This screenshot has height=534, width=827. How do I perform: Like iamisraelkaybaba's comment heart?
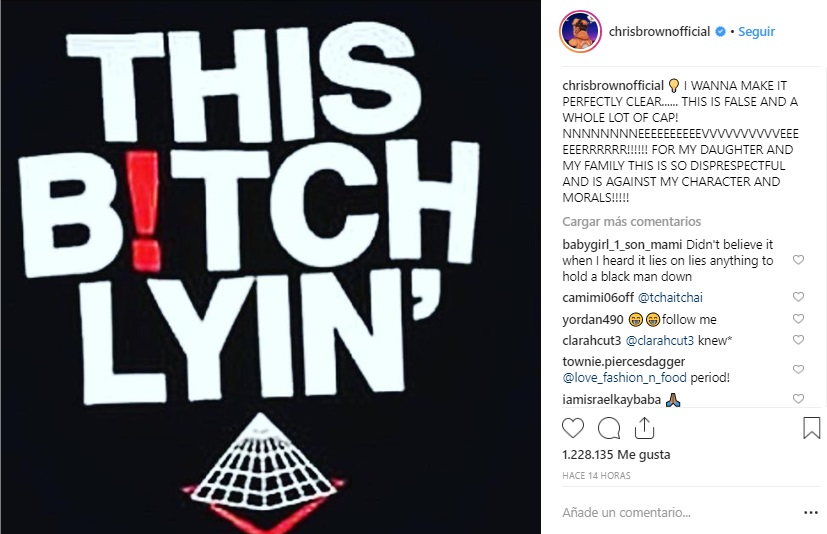(799, 399)
